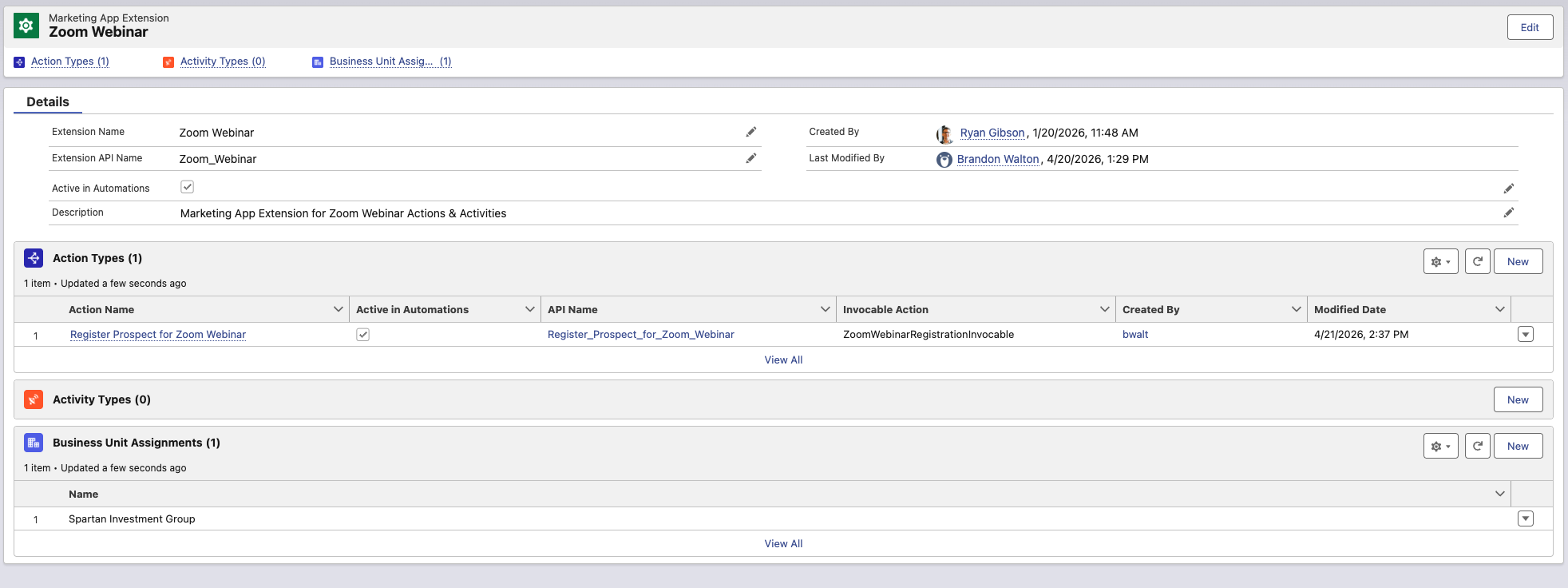
Task: Click Activity Types section header icon
Action: [34, 399]
